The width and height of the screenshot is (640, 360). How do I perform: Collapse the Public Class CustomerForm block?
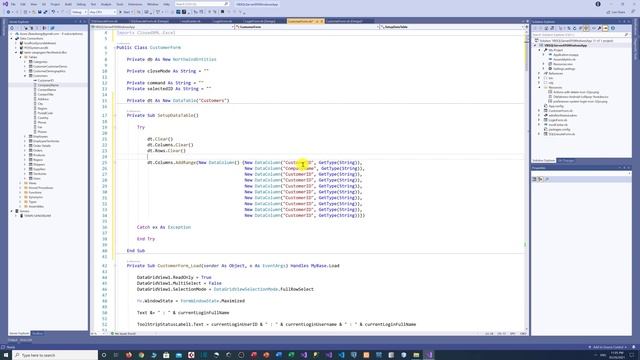coord(115,48)
